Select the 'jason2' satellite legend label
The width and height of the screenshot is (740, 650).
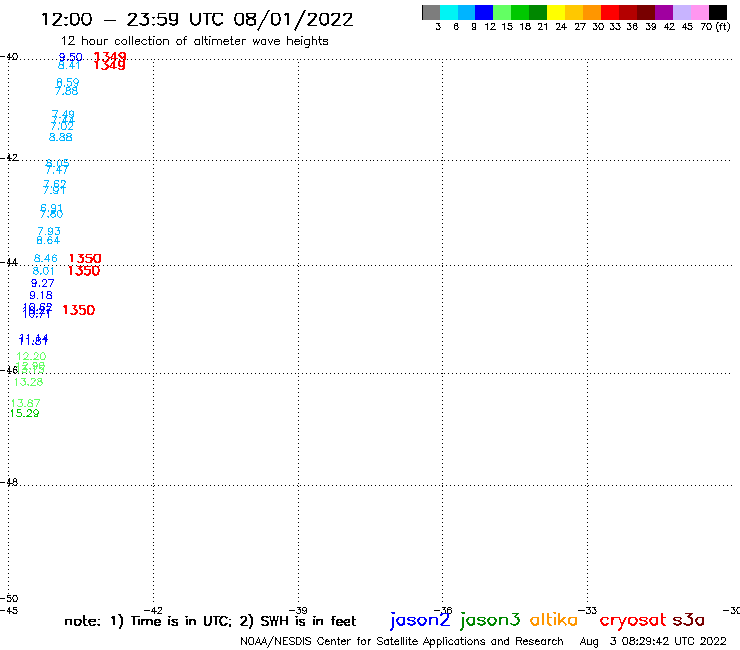[x=420, y=620]
